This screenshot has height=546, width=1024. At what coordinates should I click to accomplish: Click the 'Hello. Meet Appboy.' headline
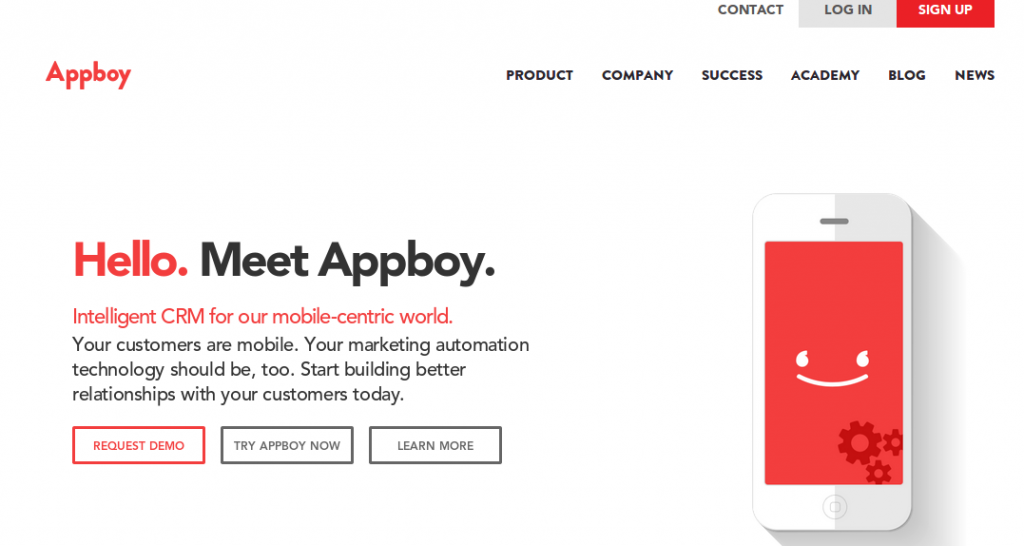coord(284,261)
